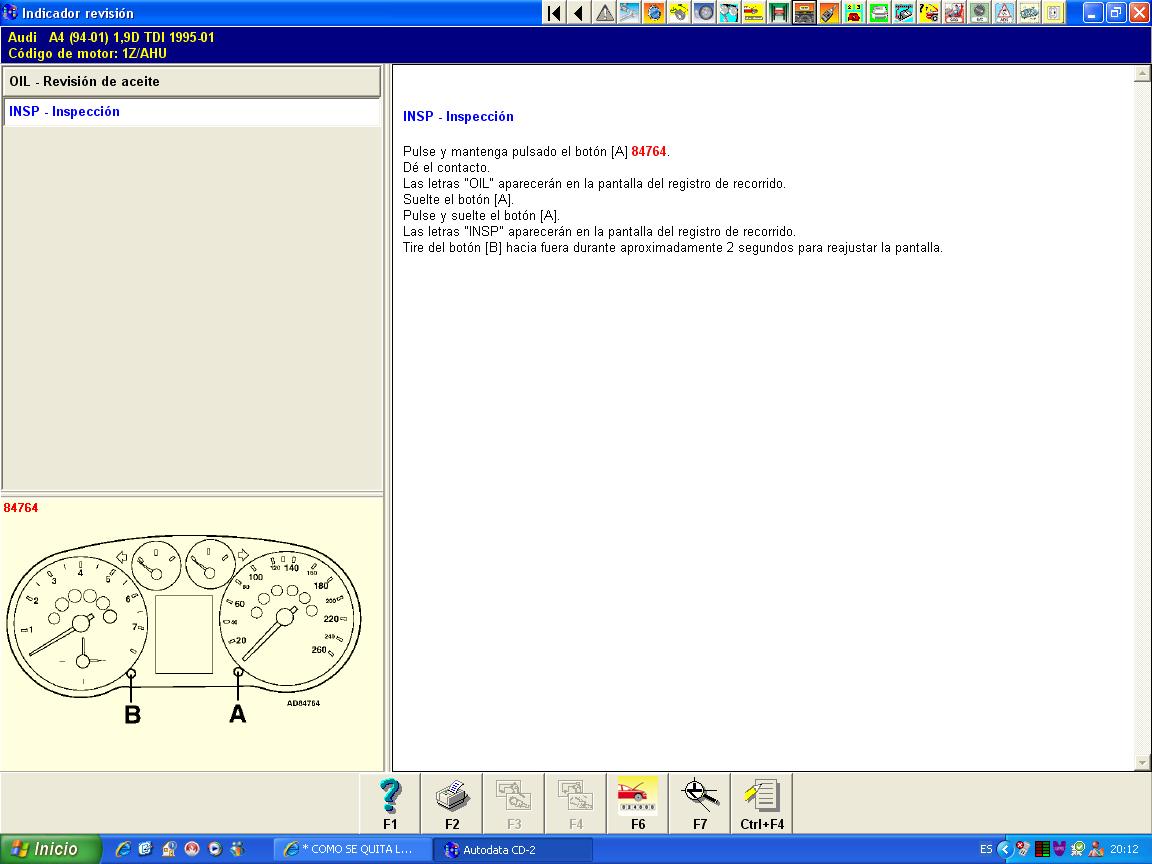The height and width of the screenshot is (864, 1152).
Task: Open the engine diagram icon
Action: pos(1029,12)
